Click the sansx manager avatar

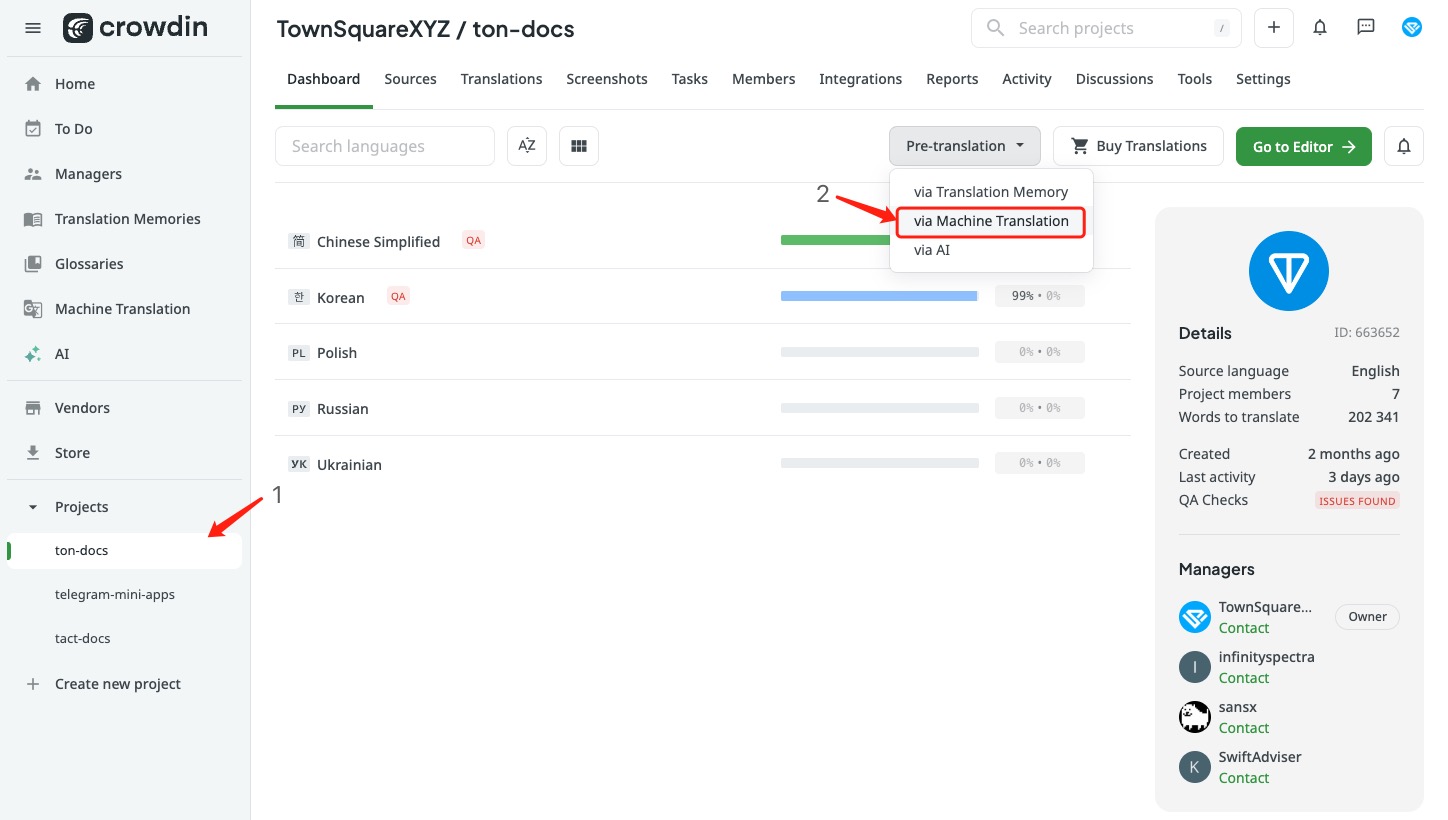click(1195, 717)
